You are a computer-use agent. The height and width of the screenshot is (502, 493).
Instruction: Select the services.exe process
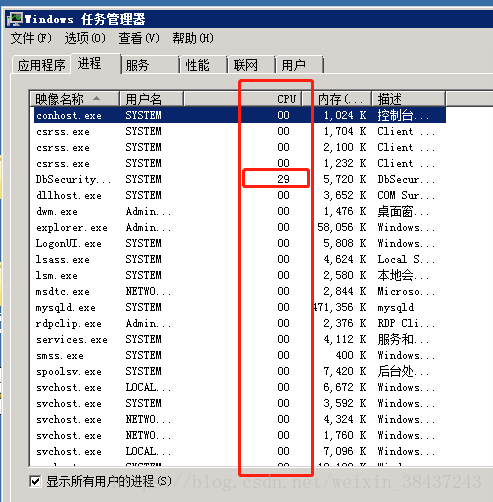click(240, 339)
